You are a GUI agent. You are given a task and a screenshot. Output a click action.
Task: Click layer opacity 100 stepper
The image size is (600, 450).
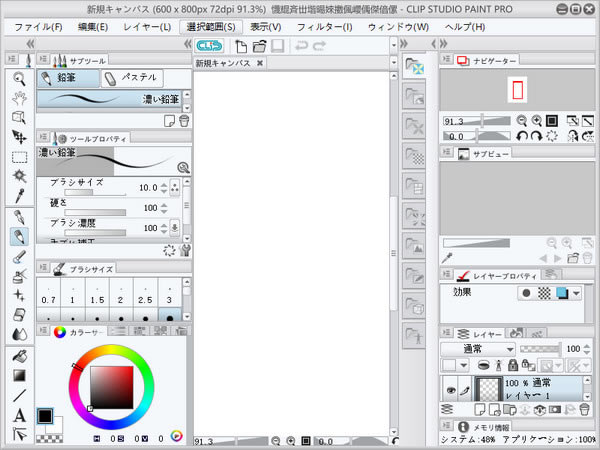[587, 349]
